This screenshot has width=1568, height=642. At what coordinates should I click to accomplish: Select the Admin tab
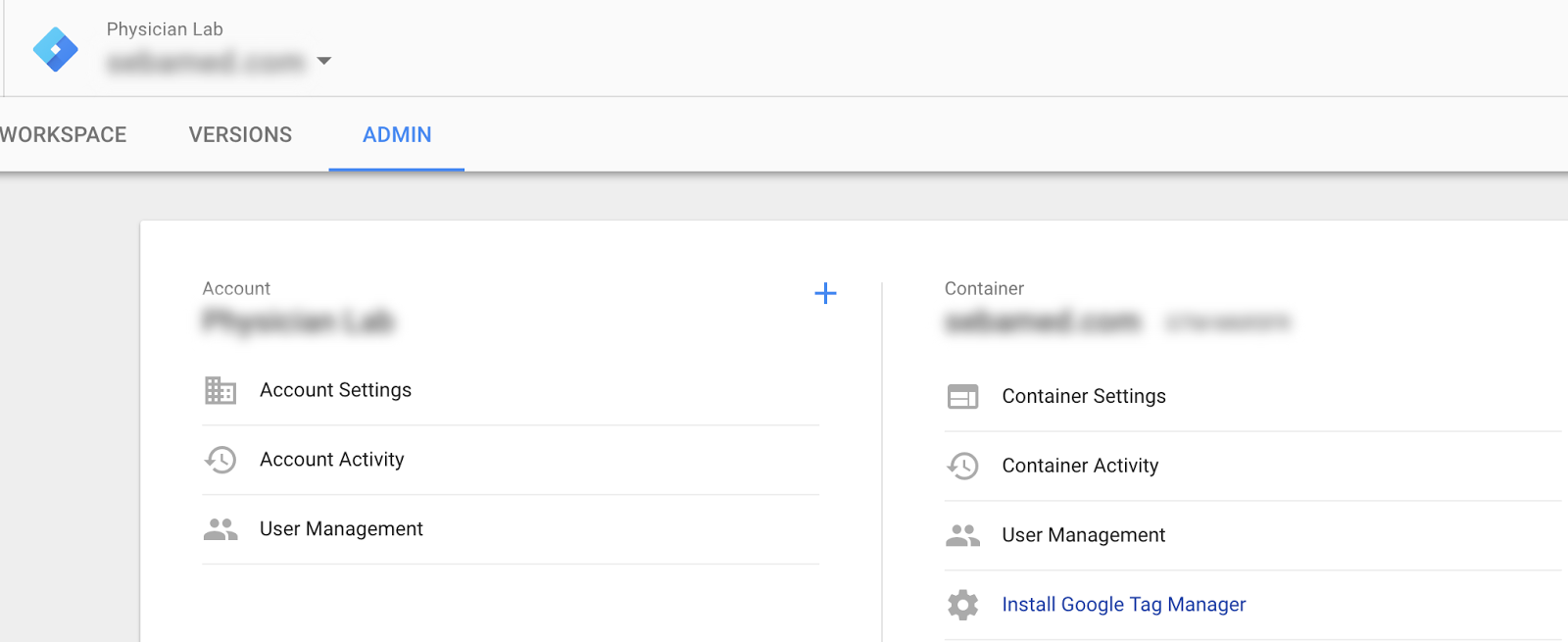coord(397,135)
